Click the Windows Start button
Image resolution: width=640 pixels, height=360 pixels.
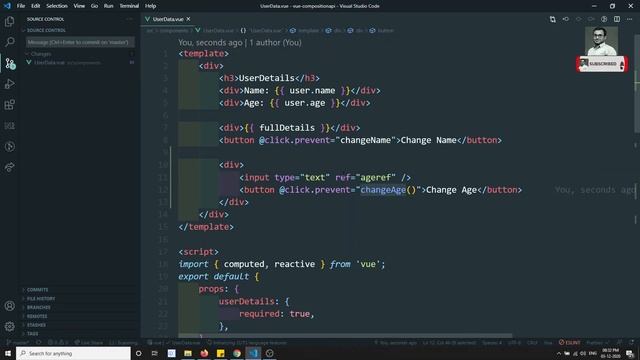pyautogui.click(x=8, y=353)
